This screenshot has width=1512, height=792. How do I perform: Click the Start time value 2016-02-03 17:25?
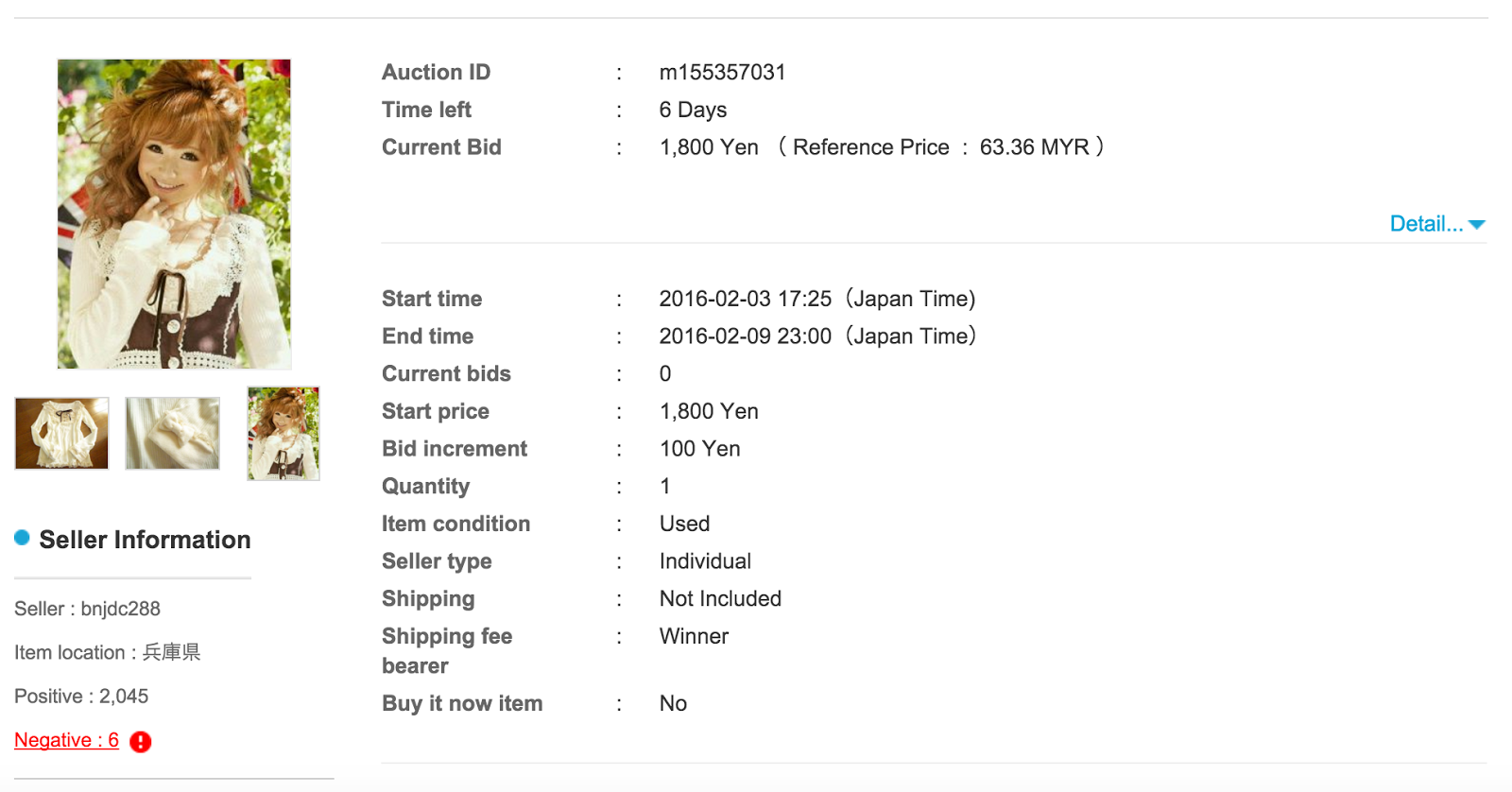tap(745, 299)
